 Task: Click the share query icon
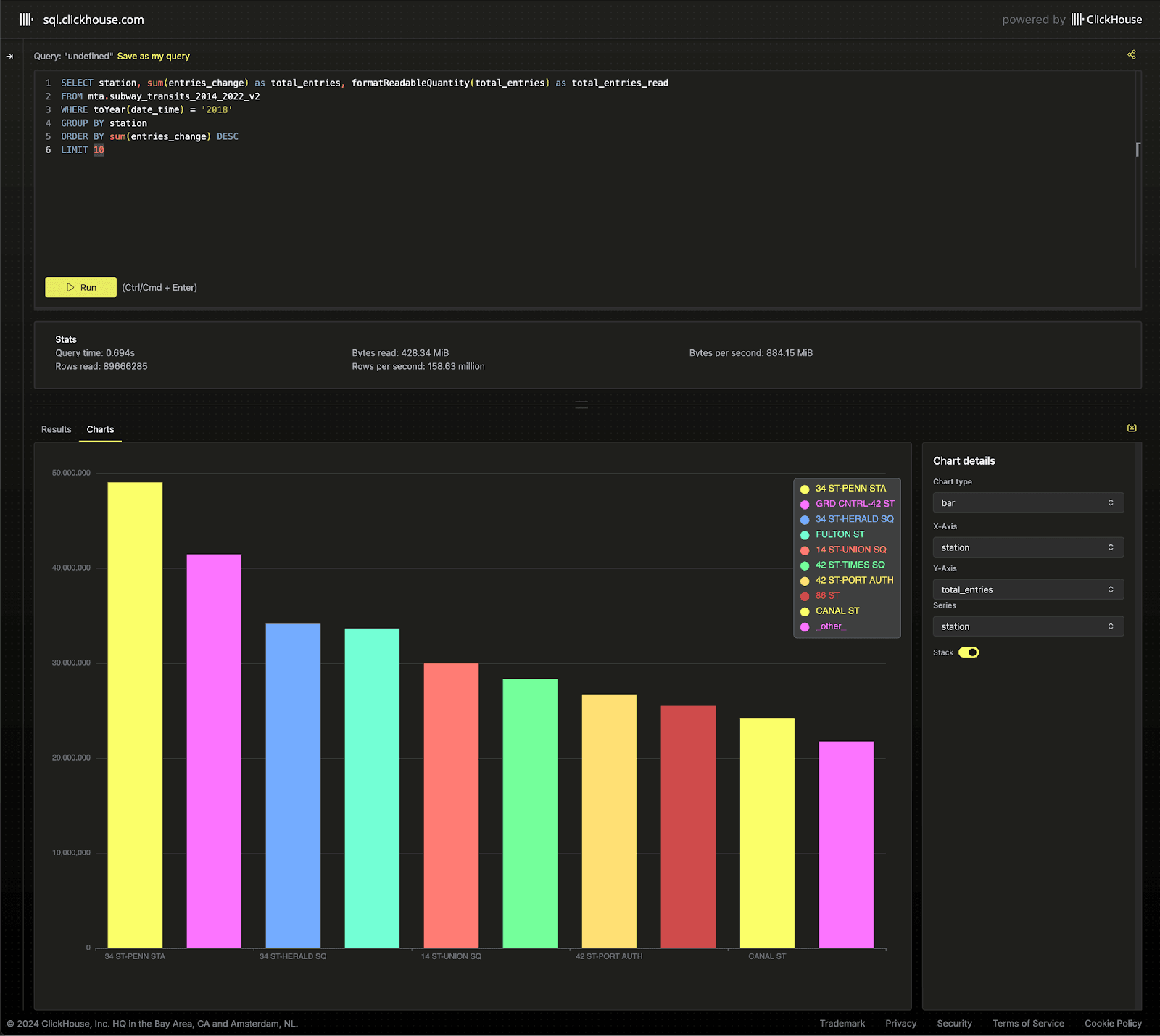[1131, 55]
